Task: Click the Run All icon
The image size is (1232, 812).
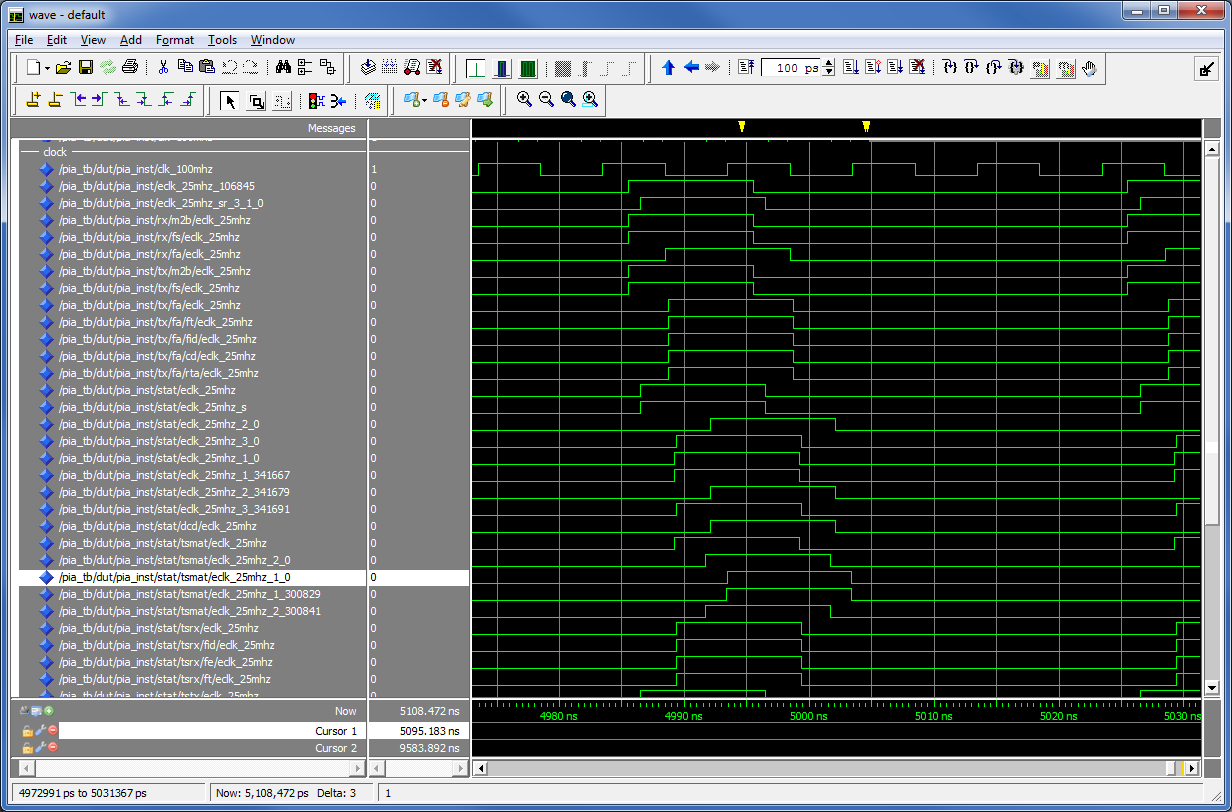Action: click(895, 68)
